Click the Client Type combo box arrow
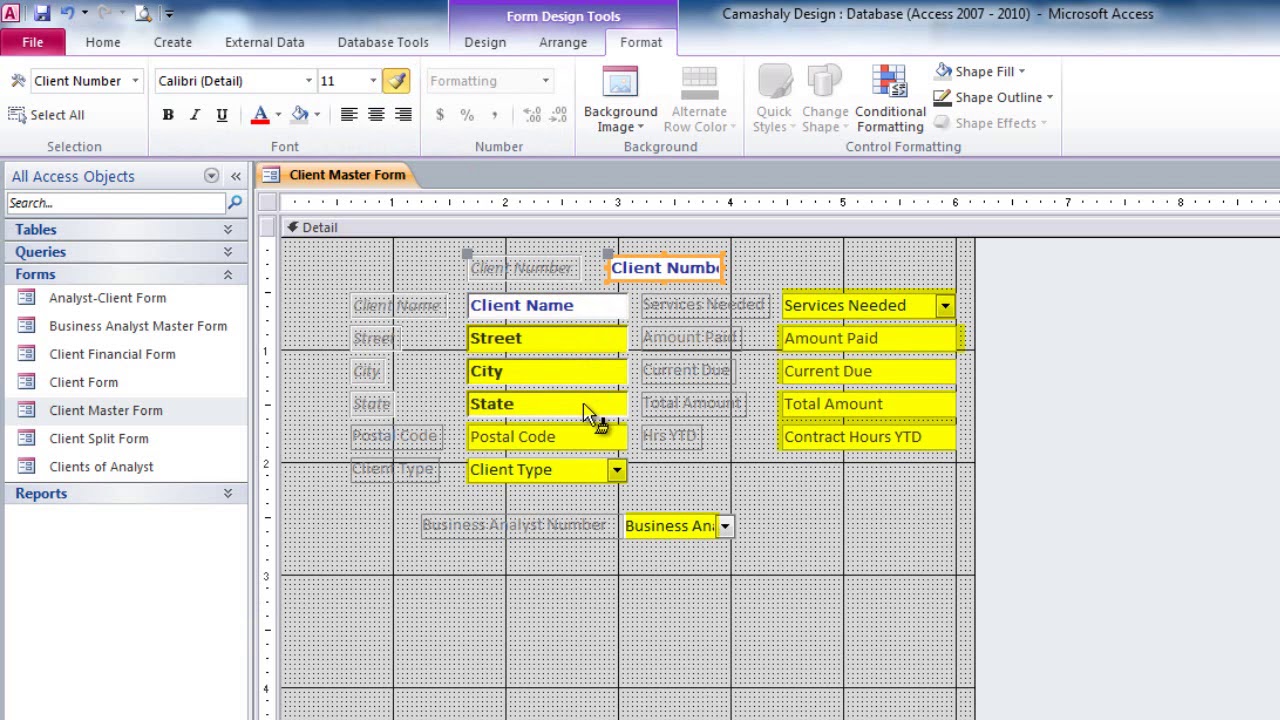The height and width of the screenshot is (720, 1280). point(617,470)
